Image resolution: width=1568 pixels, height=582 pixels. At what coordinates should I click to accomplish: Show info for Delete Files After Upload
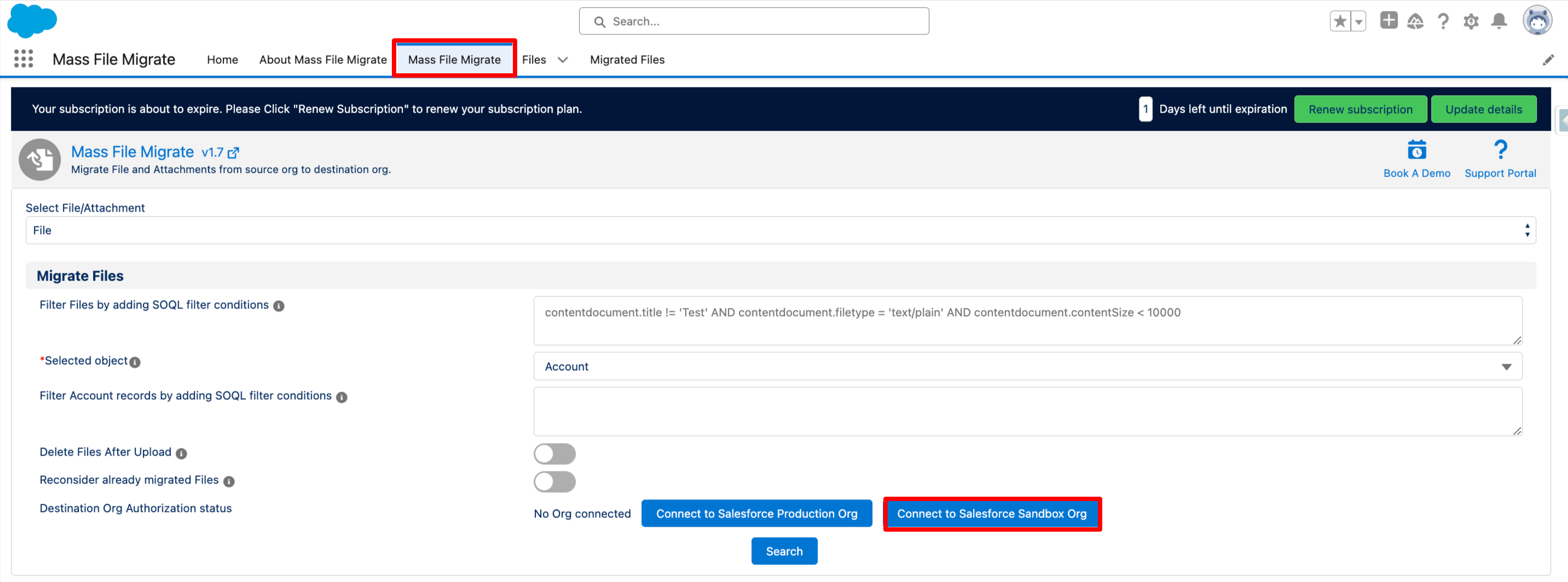click(x=181, y=453)
